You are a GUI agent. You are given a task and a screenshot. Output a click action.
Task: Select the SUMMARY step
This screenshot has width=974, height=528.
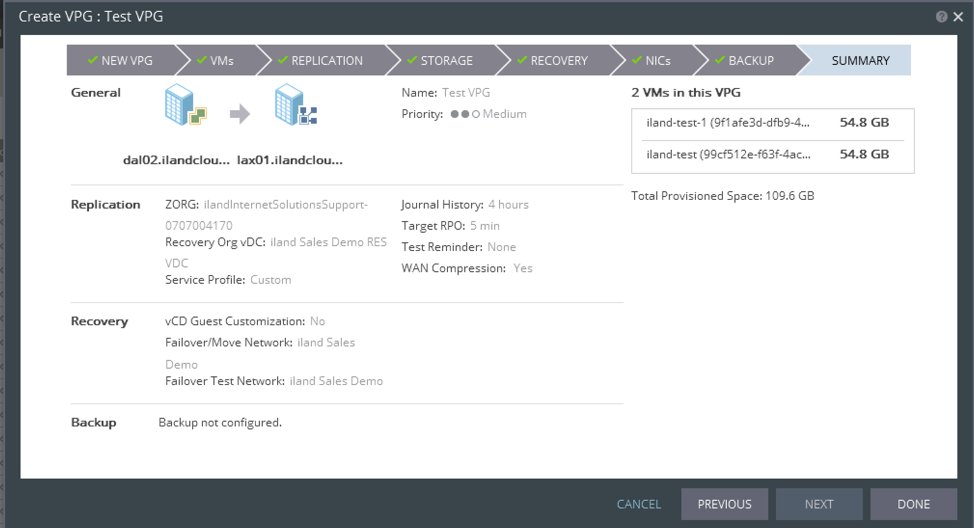[x=859, y=61]
